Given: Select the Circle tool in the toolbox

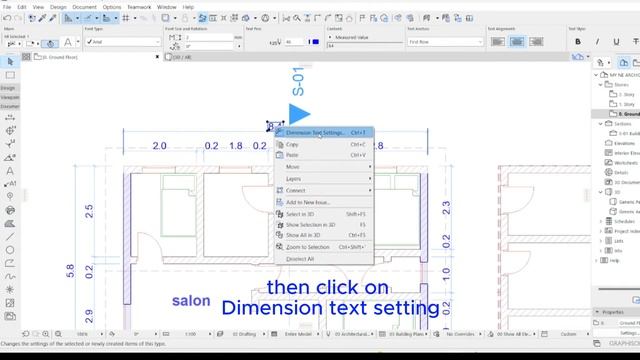Looking at the screenshot, I should pyautogui.click(x=10, y=250).
